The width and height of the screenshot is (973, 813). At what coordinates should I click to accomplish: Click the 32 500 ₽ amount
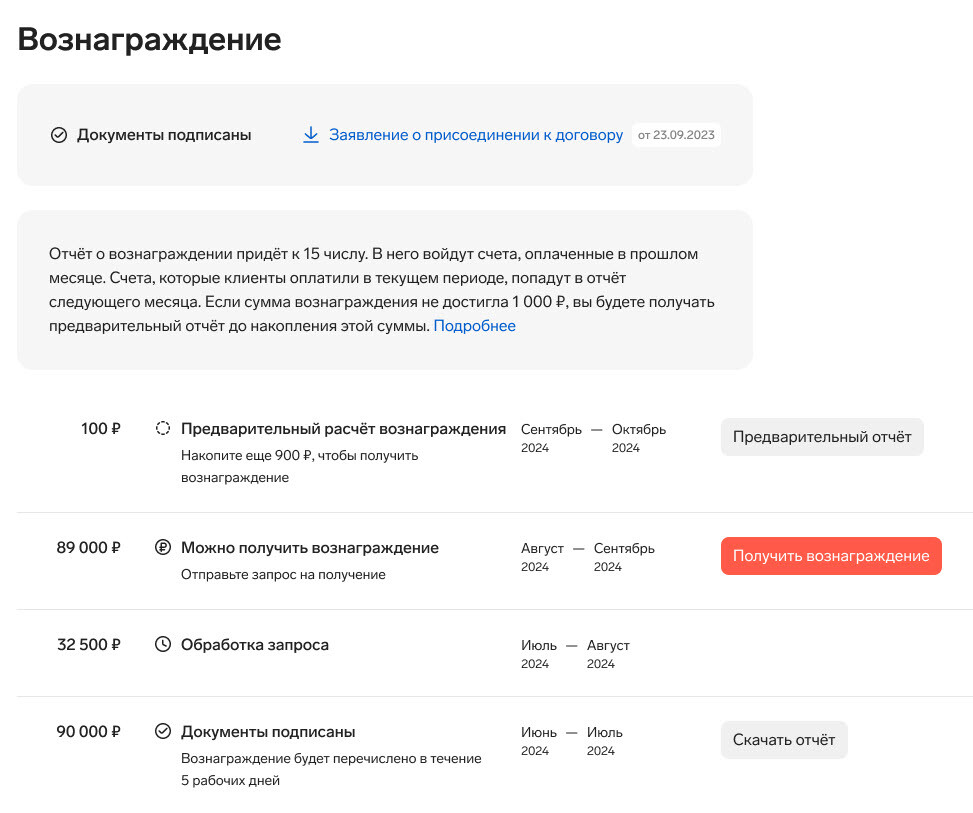coord(89,645)
